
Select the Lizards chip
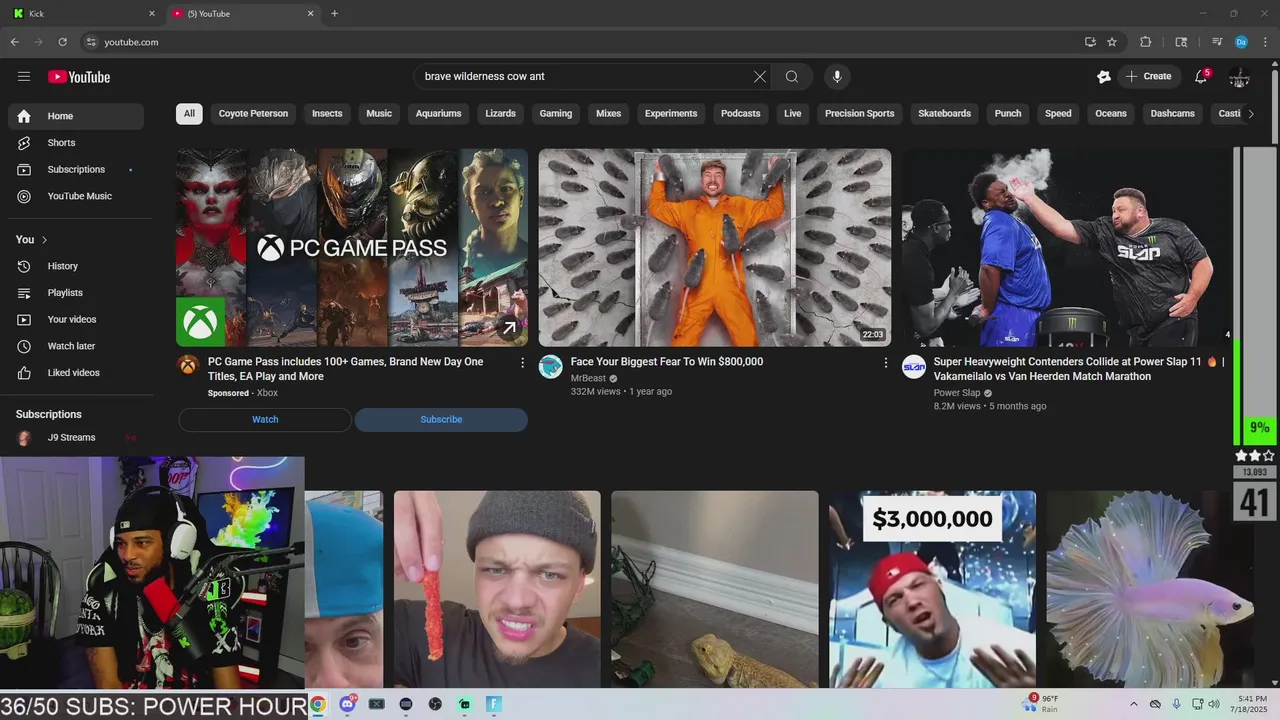pos(500,113)
